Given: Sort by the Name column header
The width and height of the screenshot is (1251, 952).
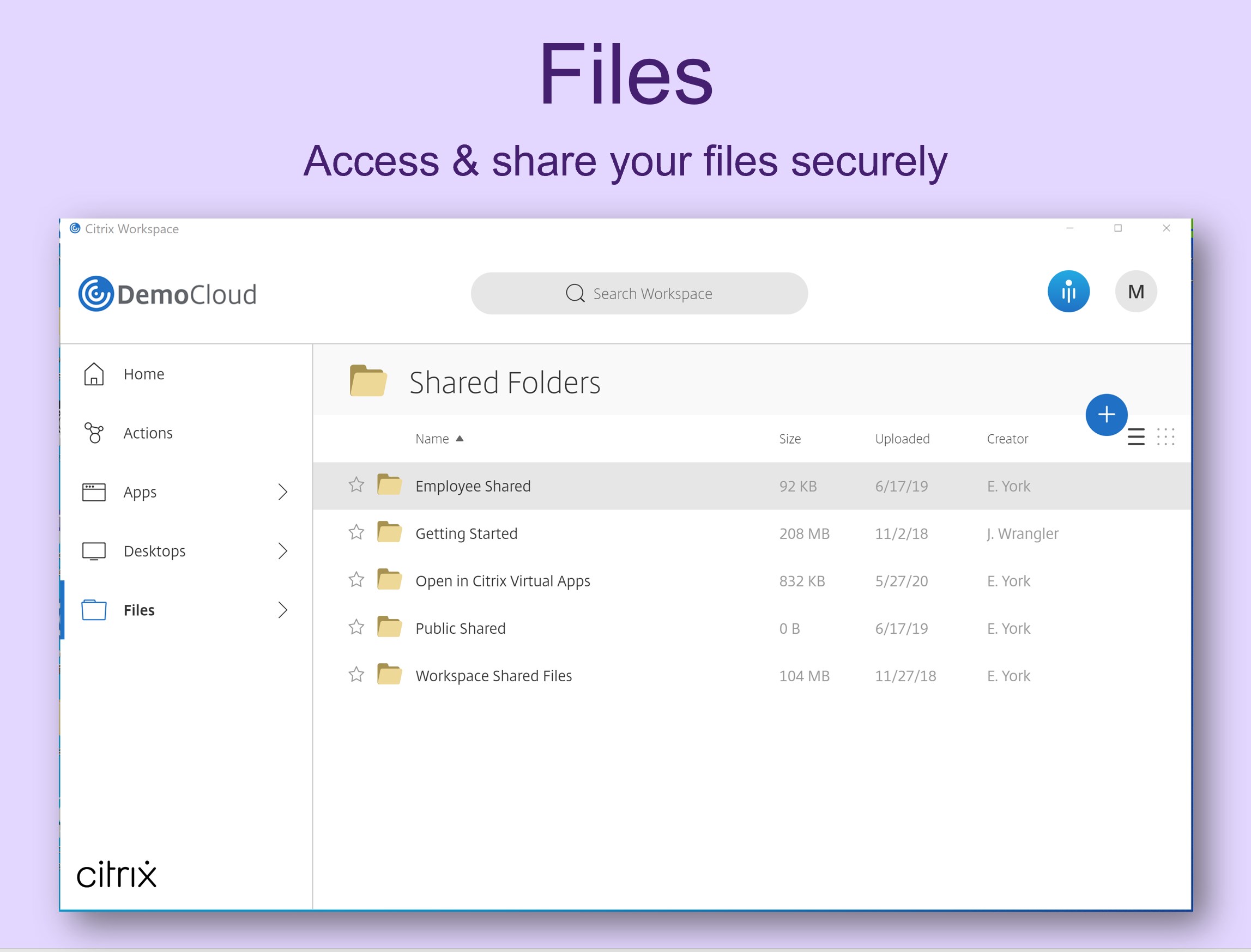Looking at the screenshot, I should 432,439.
